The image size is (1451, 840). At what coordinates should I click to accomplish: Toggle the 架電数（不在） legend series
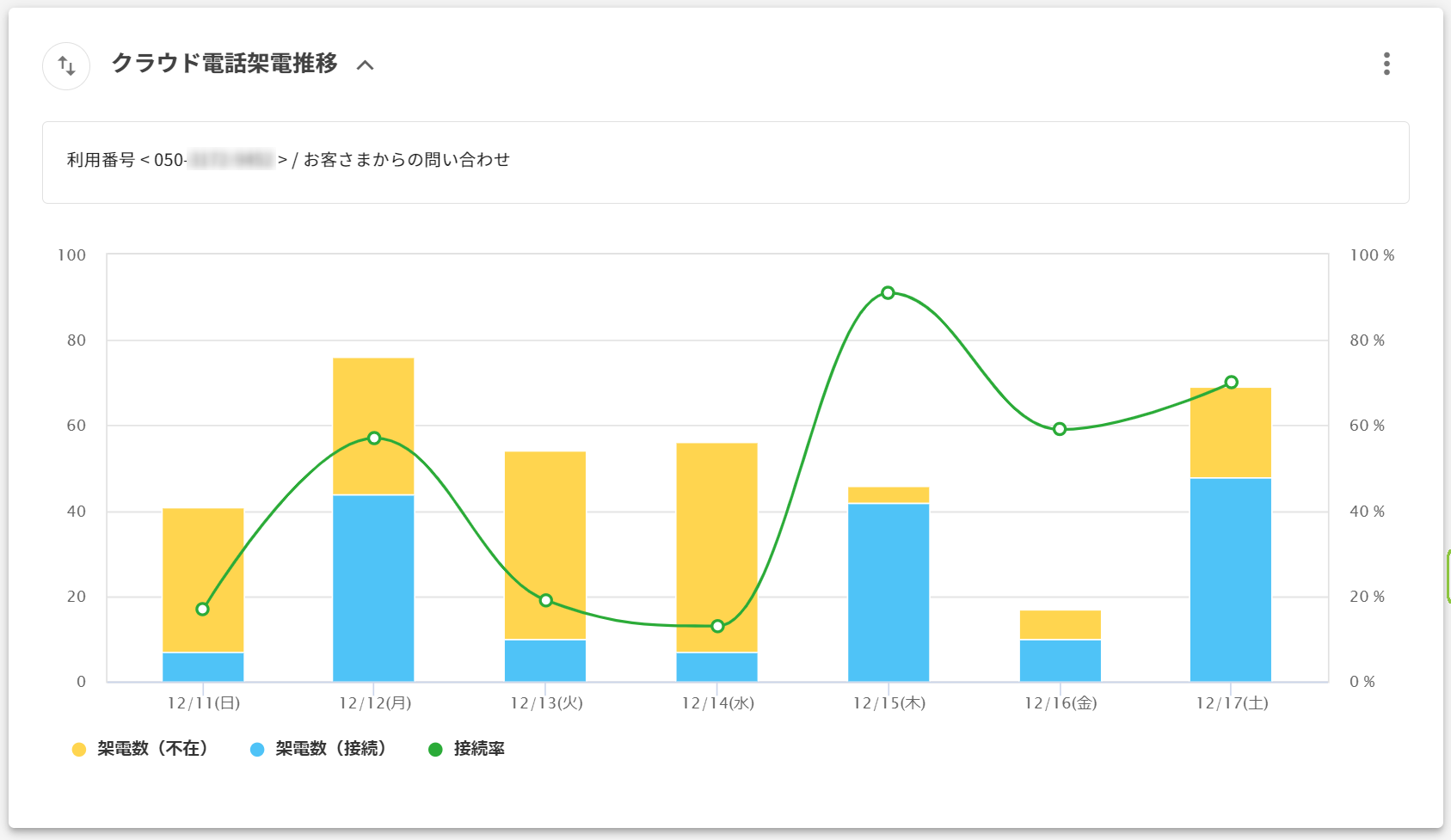point(140,749)
